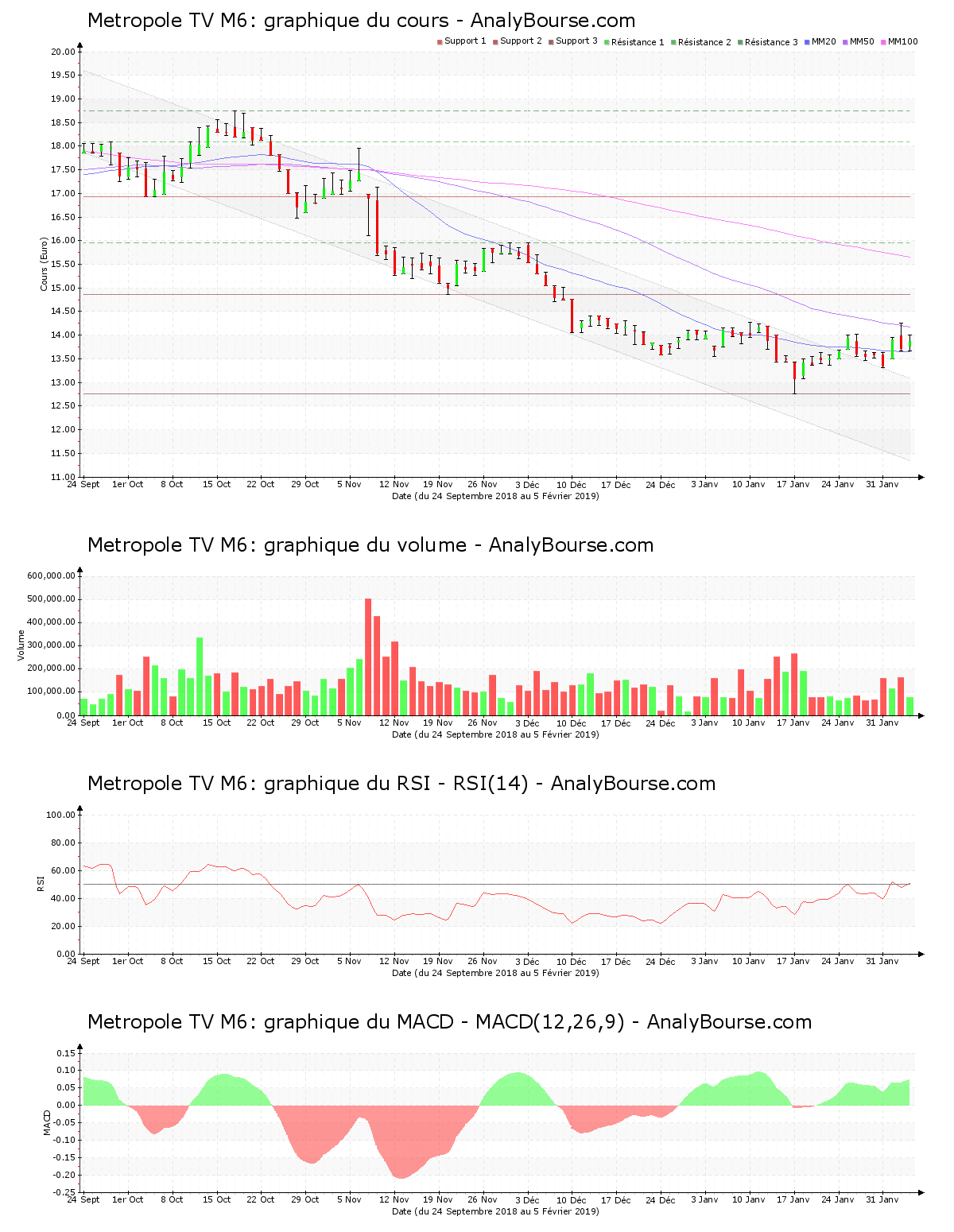954x1232 pixels.
Task: Select the 'Résistance 1' legend label
Action: 638,42
